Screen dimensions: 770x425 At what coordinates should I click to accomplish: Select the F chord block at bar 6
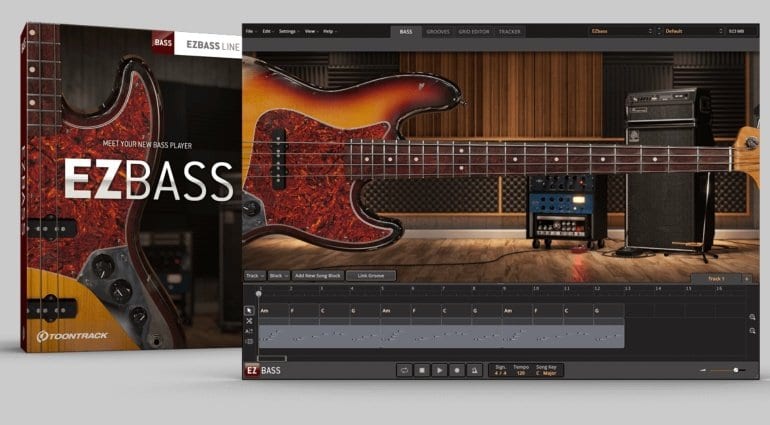pyautogui.click(x=426, y=311)
